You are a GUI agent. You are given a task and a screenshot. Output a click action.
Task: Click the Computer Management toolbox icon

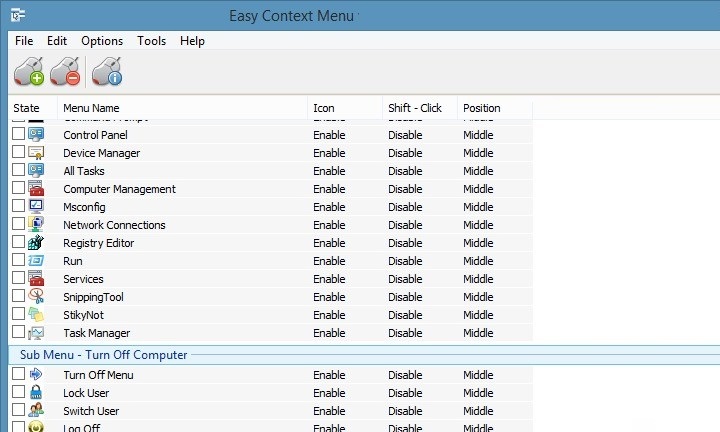(36, 188)
